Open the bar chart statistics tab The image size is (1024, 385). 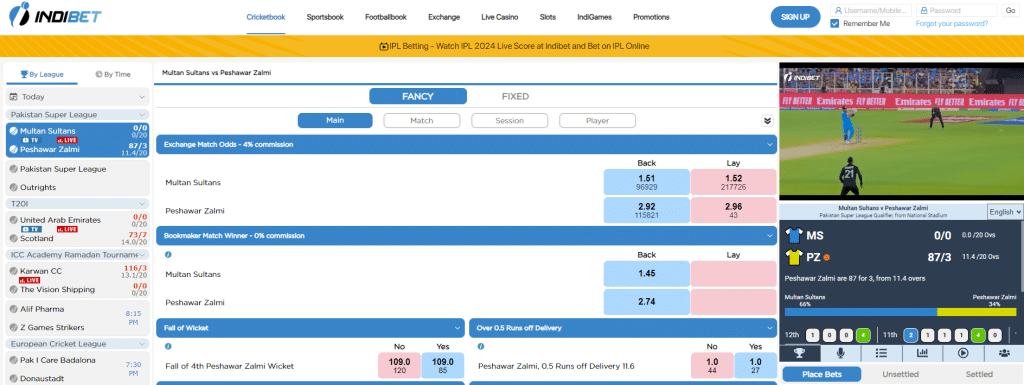[x=922, y=353]
